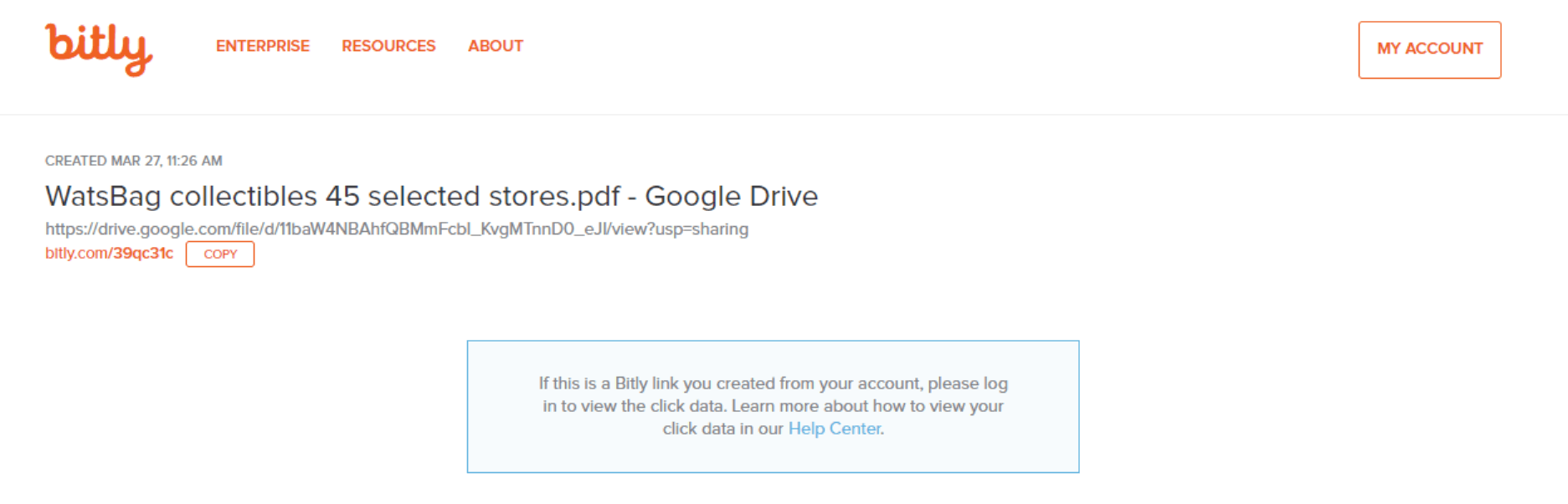Click the Bitly logo
1568x504 pixels.
98,49
